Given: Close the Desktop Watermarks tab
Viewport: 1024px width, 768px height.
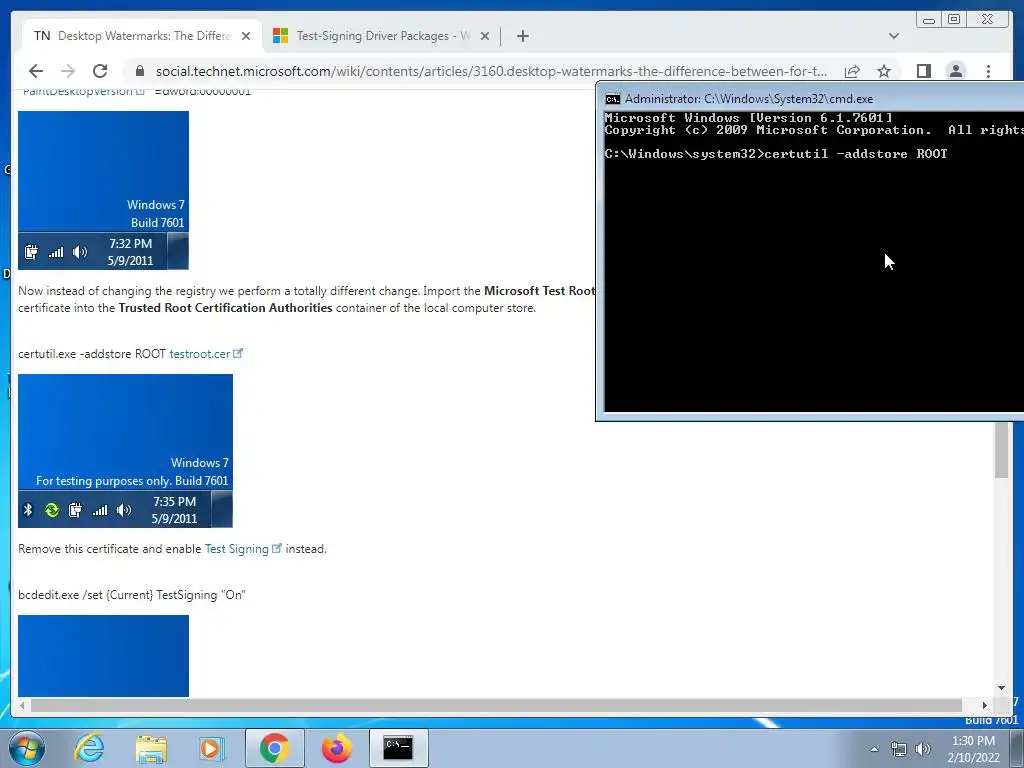Looking at the screenshot, I should 246,36.
